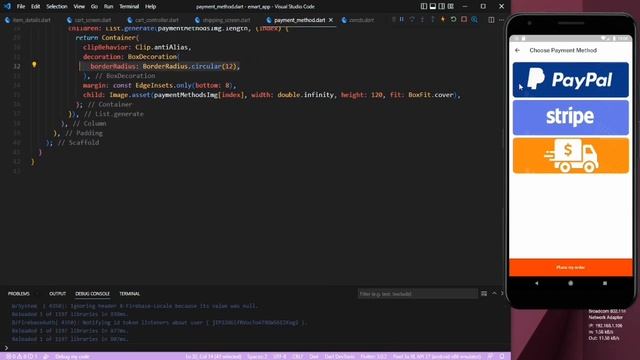Screen dimensions: 640x360
Task: Toggle bottom panel layout icon
Action: point(433,7)
